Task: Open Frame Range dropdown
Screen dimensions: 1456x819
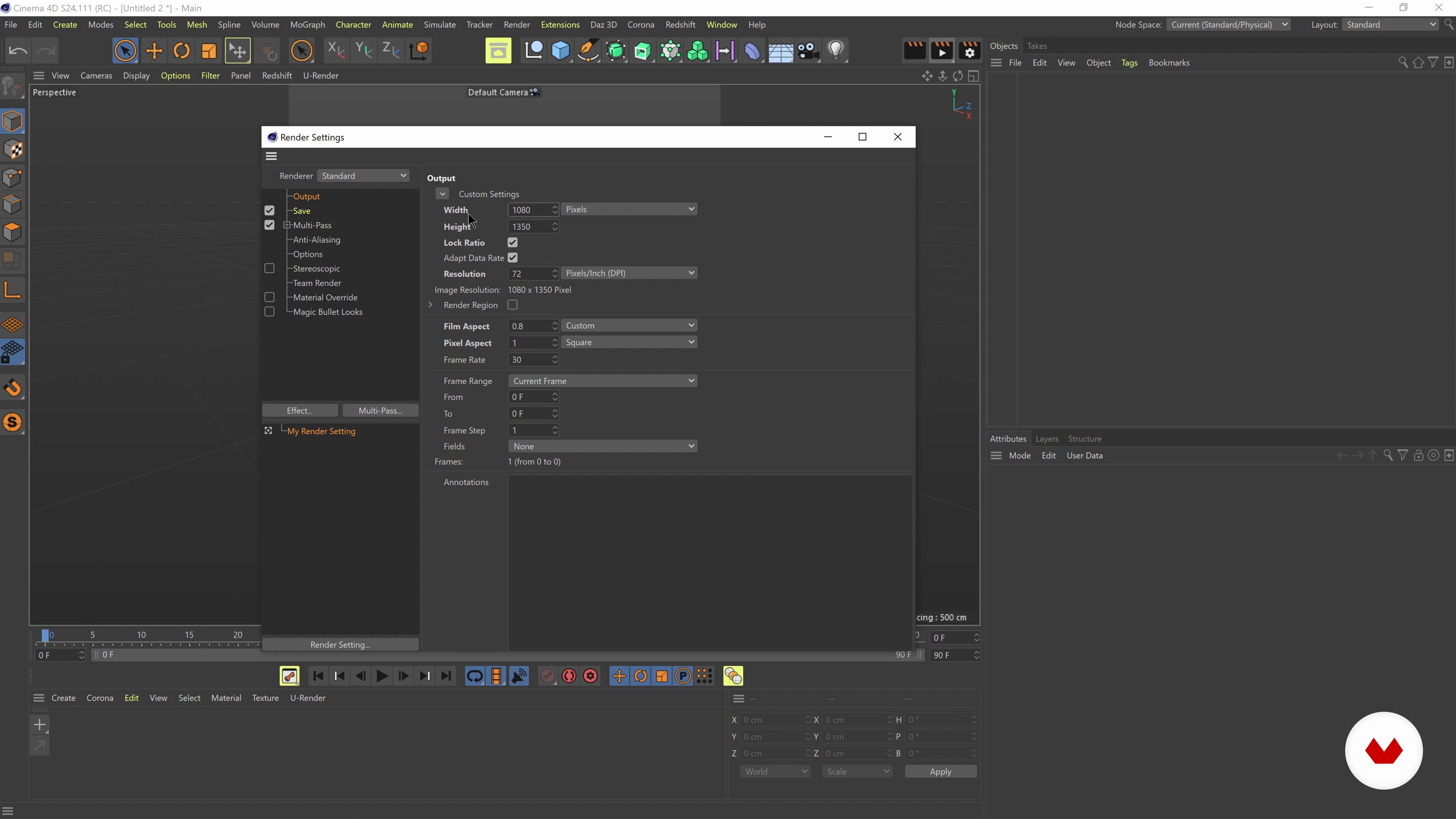Action: click(x=602, y=381)
